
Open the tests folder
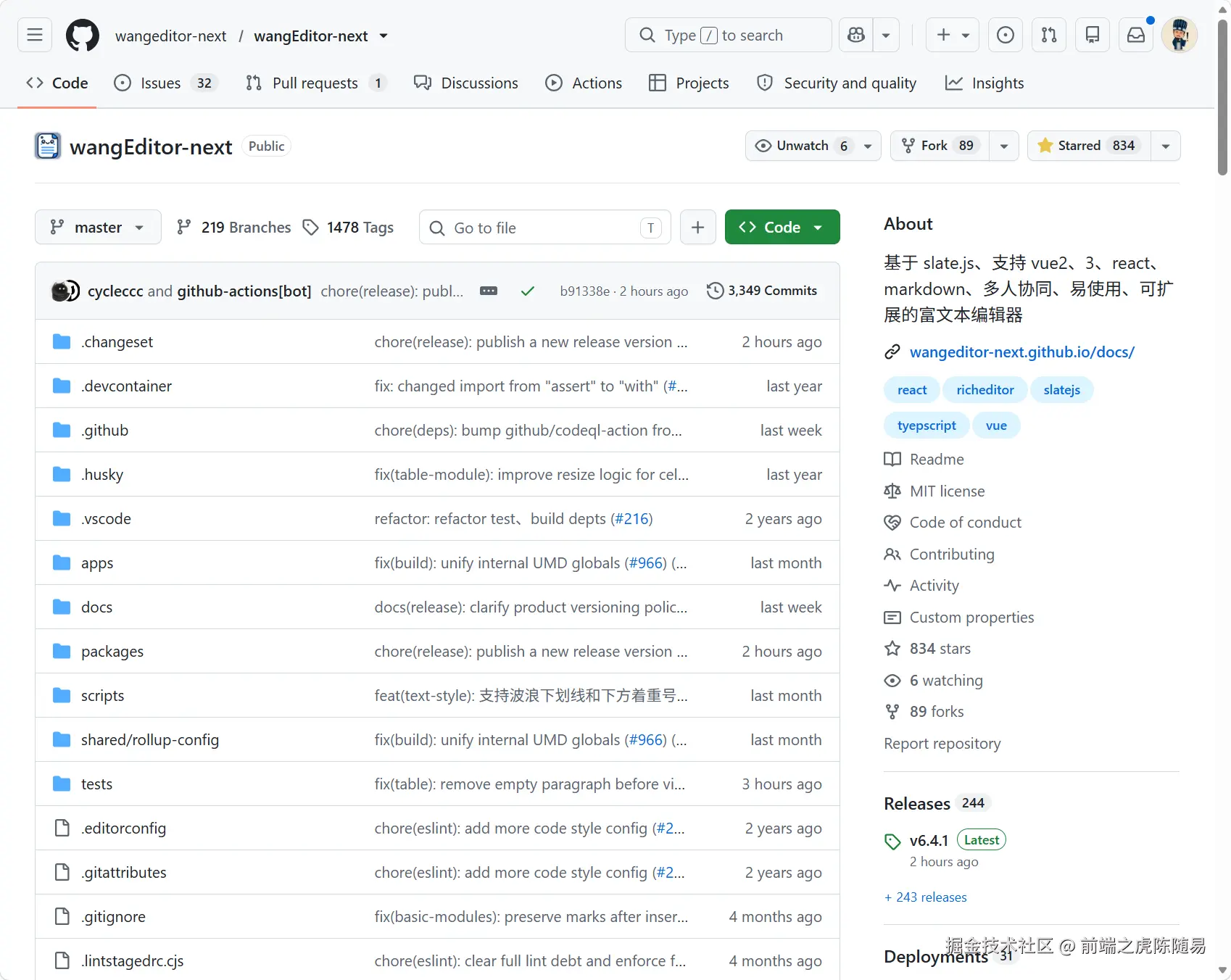[96, 784]
